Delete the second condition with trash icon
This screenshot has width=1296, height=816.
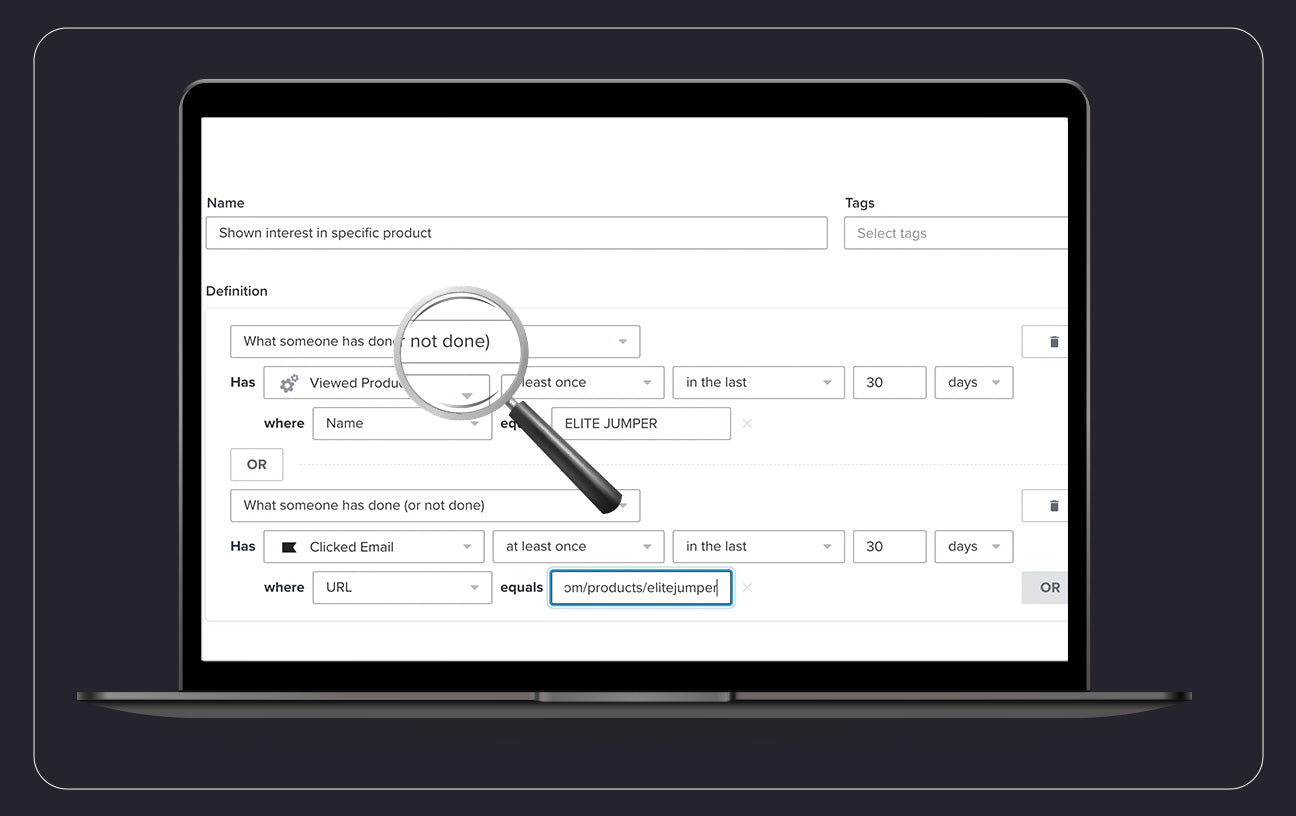1052,506
